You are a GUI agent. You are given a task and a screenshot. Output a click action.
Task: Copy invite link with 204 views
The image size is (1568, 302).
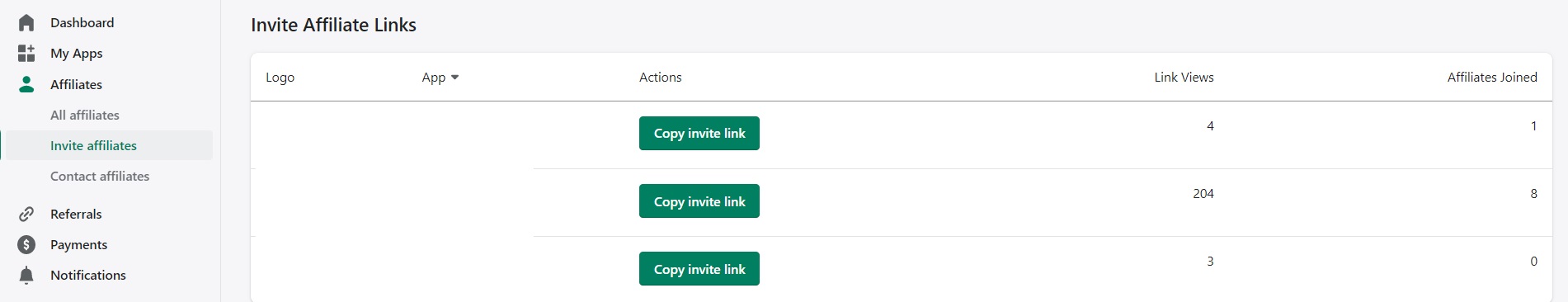pyautogui.click(x=699, y=201)
